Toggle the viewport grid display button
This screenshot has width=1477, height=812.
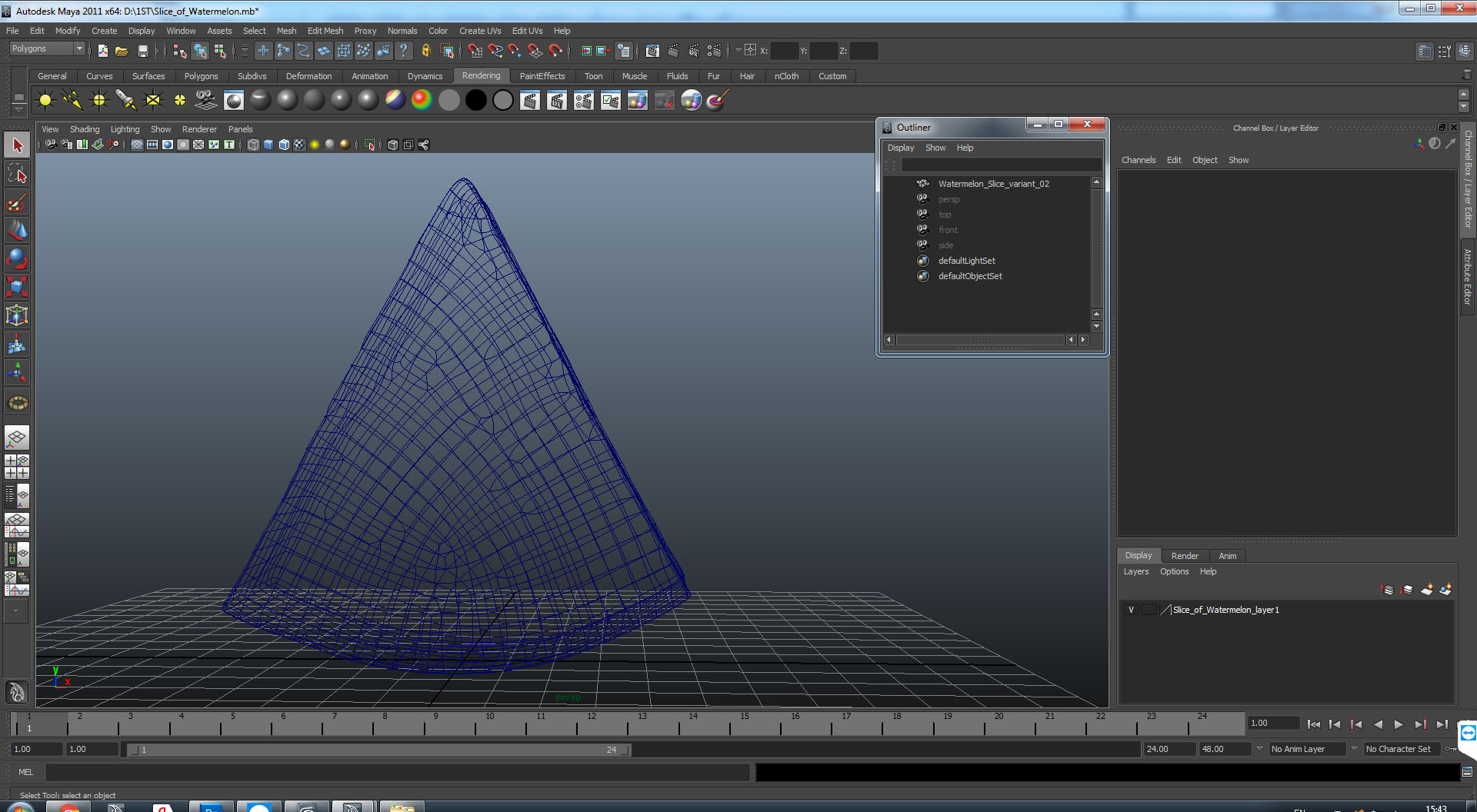137,145
